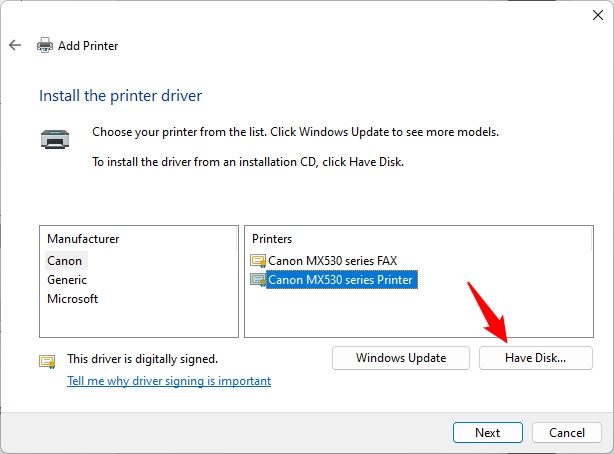
Task: Click the Manufacturer column header
Action: [x=83, y=239]
